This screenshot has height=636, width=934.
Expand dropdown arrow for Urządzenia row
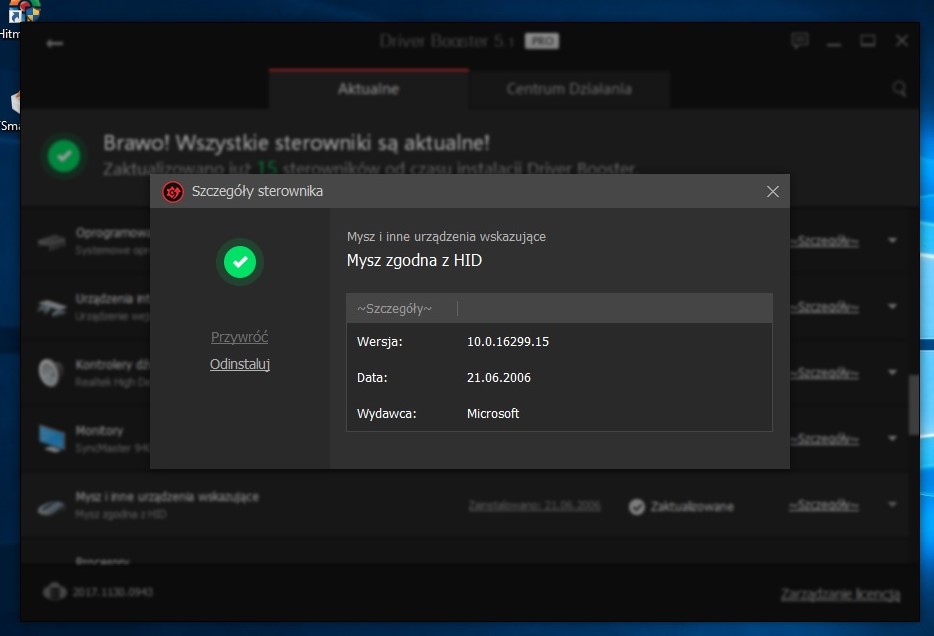coord(892,306)
